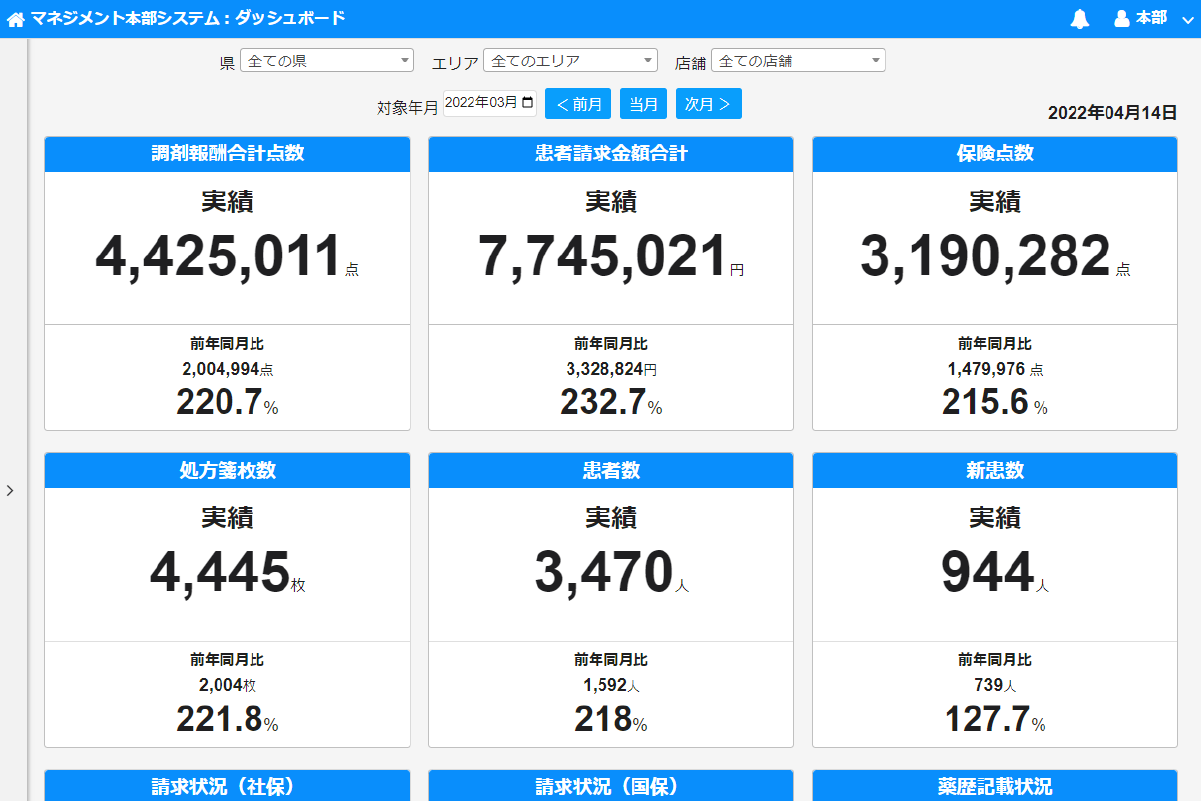Click the マネジメント本部システム：ダッシュボード title

(188, 18)
